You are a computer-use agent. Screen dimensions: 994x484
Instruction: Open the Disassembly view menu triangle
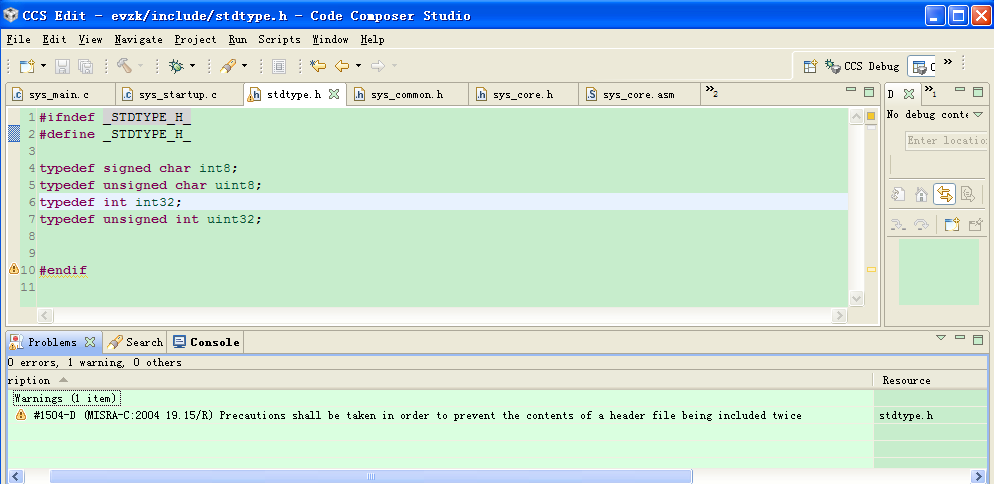(x=978, y=115)
